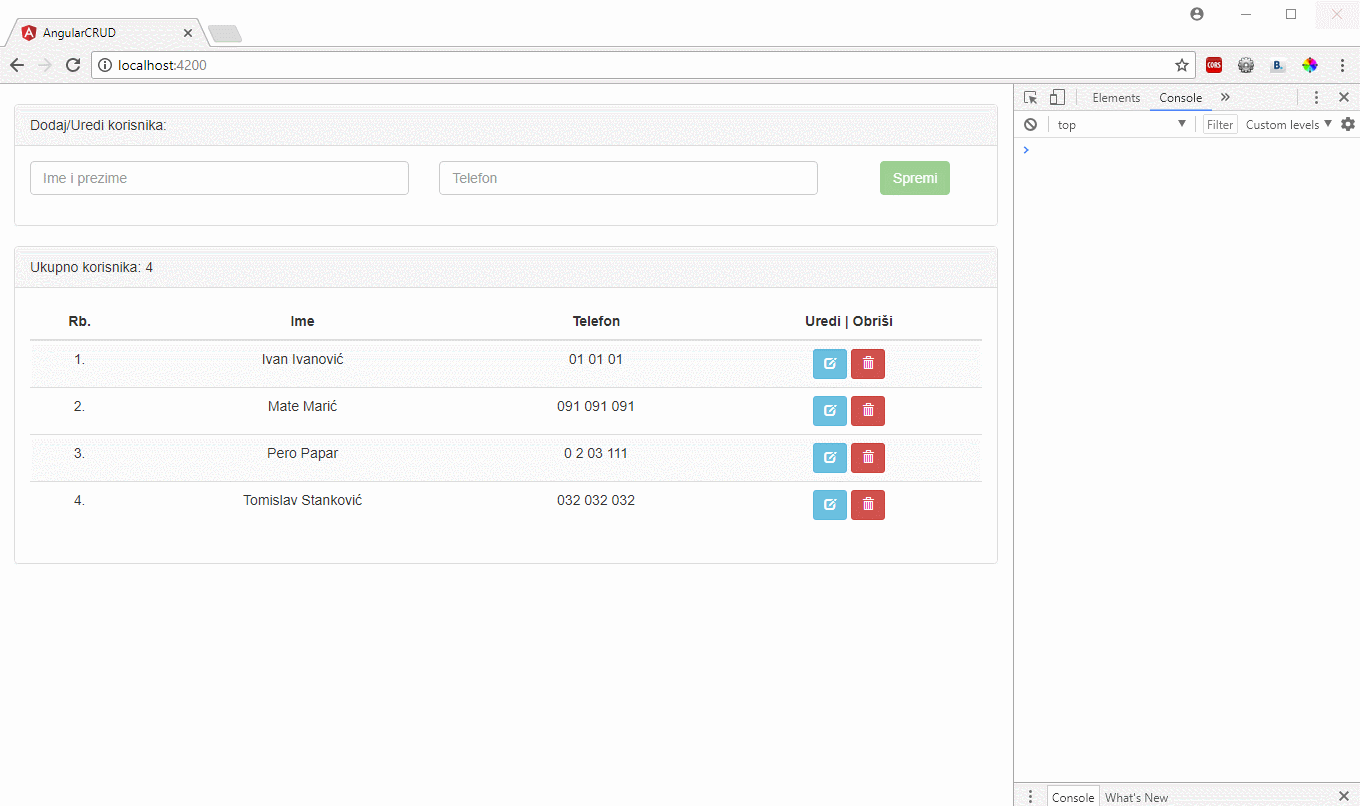The height and width of the screenshot is (806, 1360).
Task: Delete the Tomislav Stanković entry
Action: (867, 505)
